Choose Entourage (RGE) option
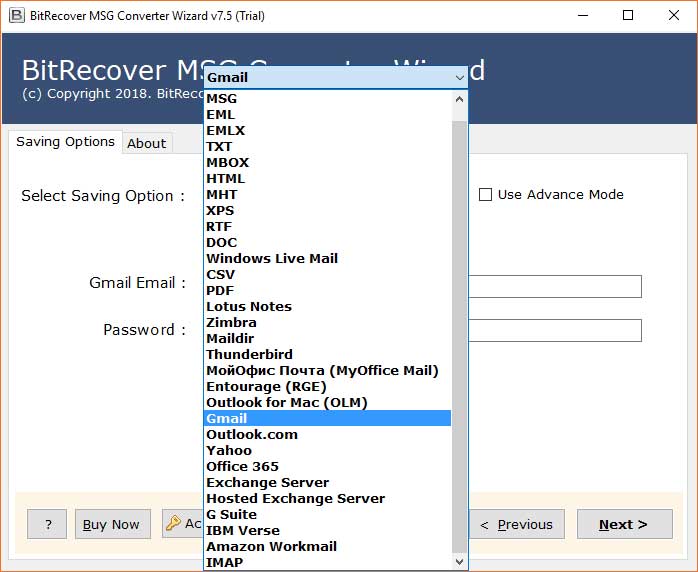 pyautogui.click(x=328, y=387)
